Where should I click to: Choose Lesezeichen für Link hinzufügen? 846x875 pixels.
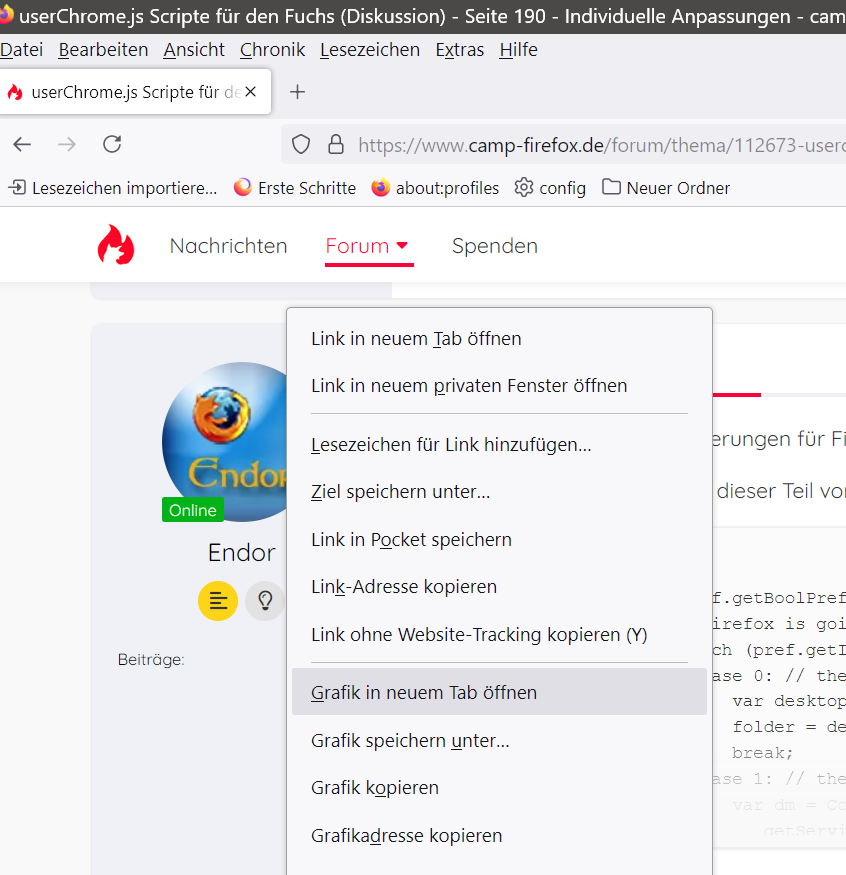coord(499,445)
